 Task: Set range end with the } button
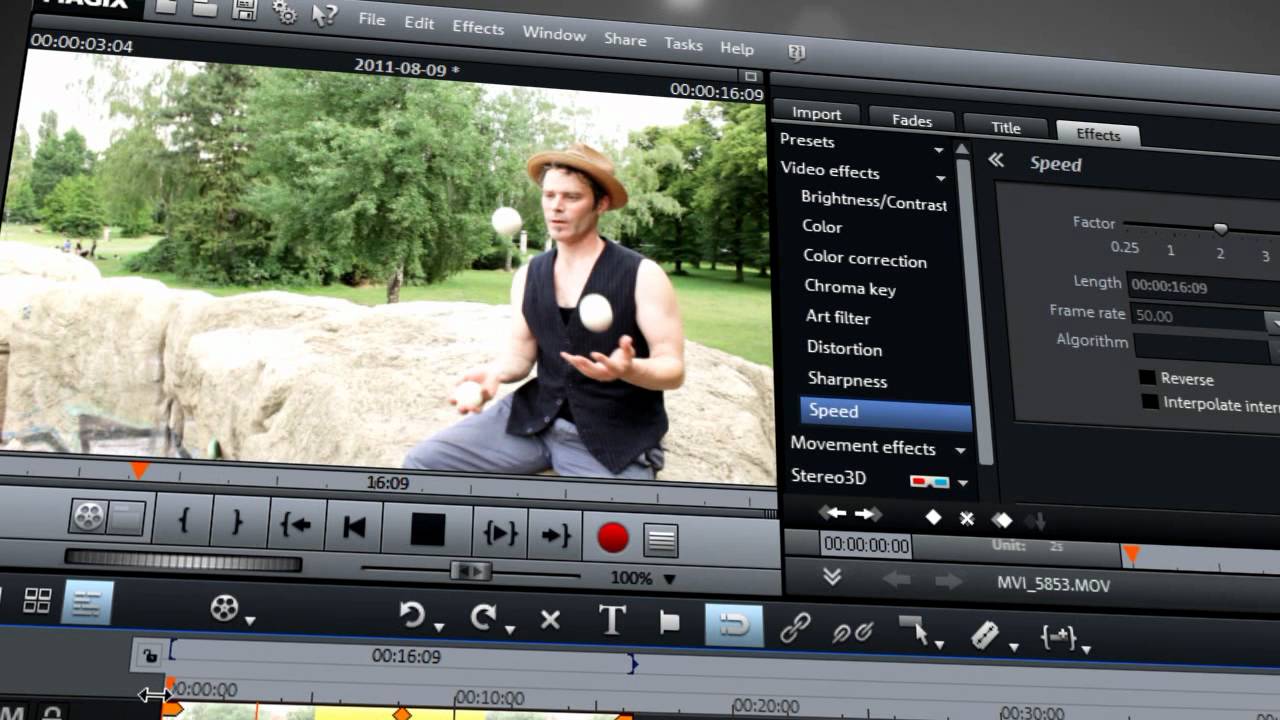238,523
